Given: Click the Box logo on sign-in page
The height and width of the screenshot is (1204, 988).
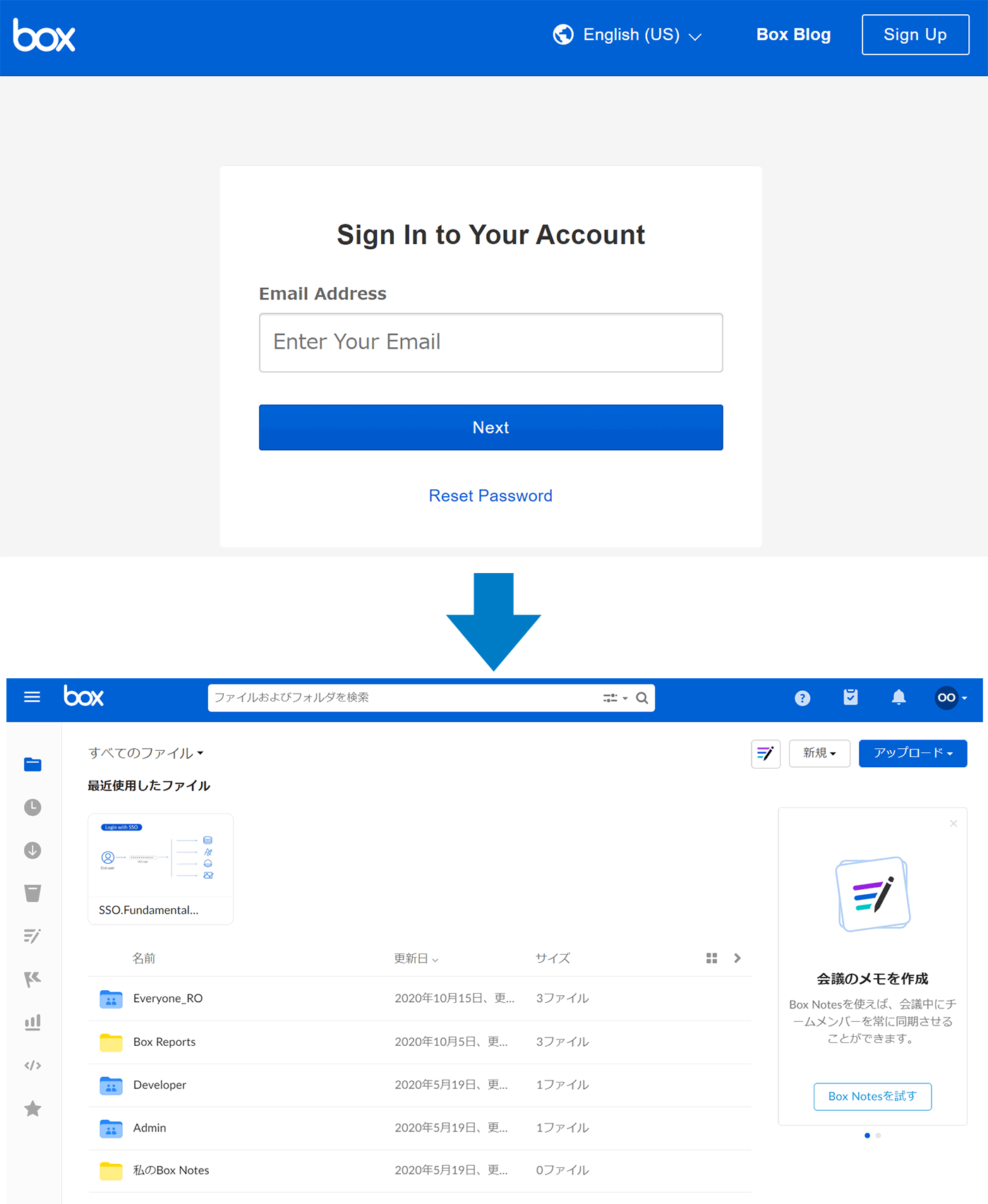Looking at the screenshot, I should 44,35.
